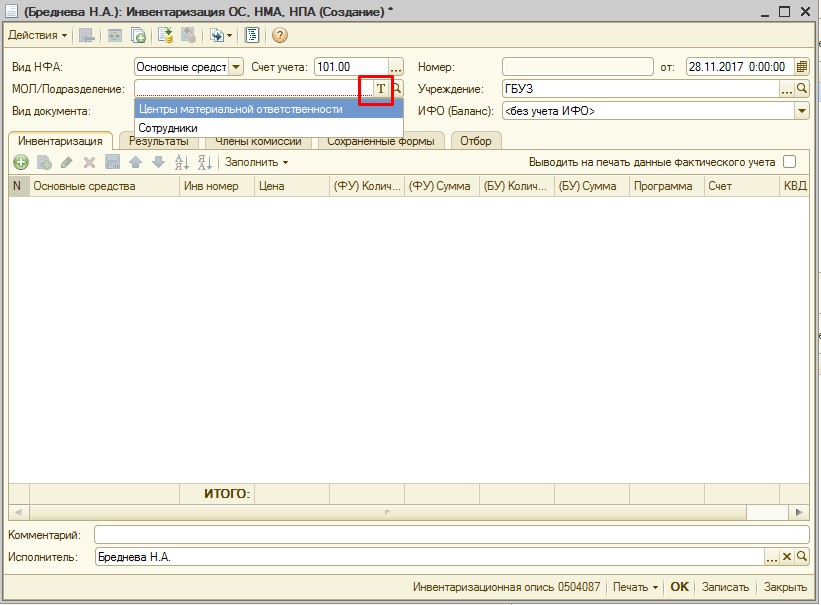Viewport: 821px width, 605px height.
Task: Expand the Вид НФА dropdown
Action: (x=236, y=67)
